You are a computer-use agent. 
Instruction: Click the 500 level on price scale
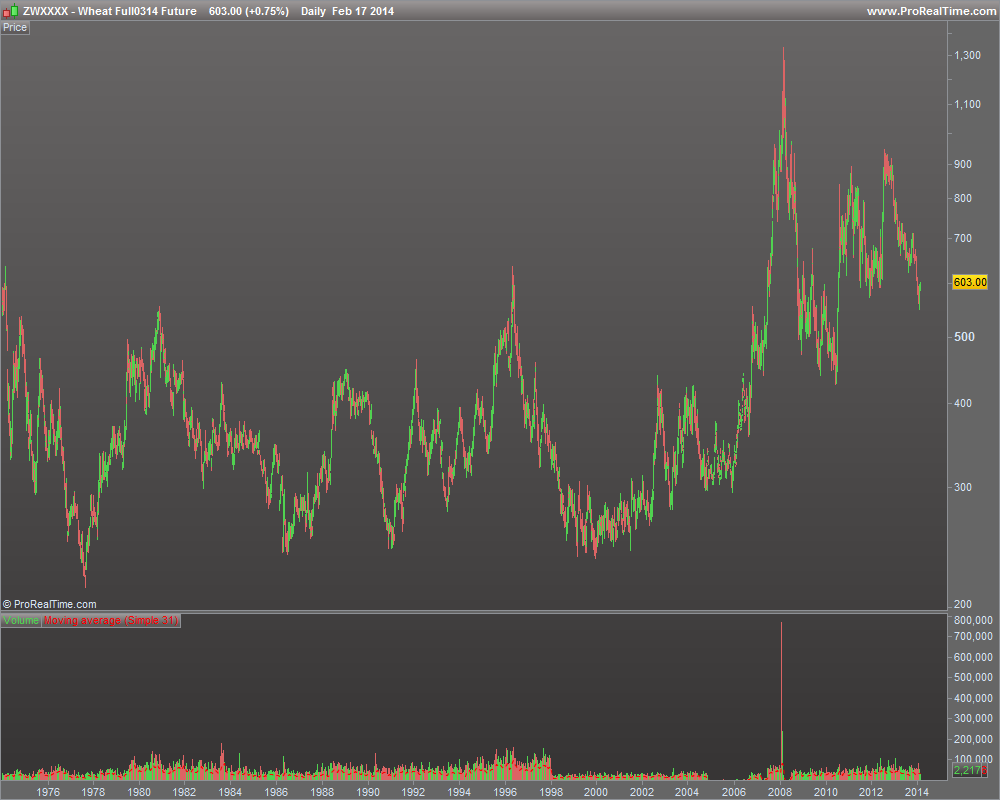(x=962, y=337)
